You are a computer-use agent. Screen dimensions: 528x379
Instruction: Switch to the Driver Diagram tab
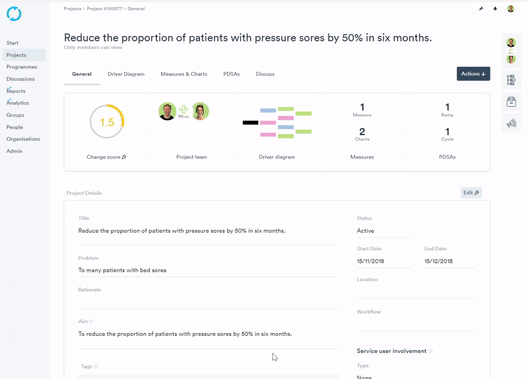[x=126, y=74]
